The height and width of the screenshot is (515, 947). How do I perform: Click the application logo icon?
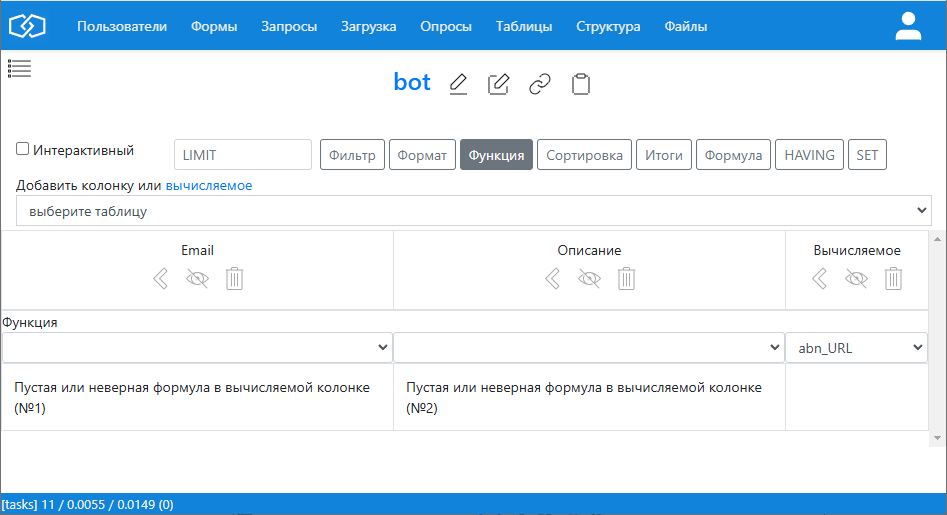(27, 26)
